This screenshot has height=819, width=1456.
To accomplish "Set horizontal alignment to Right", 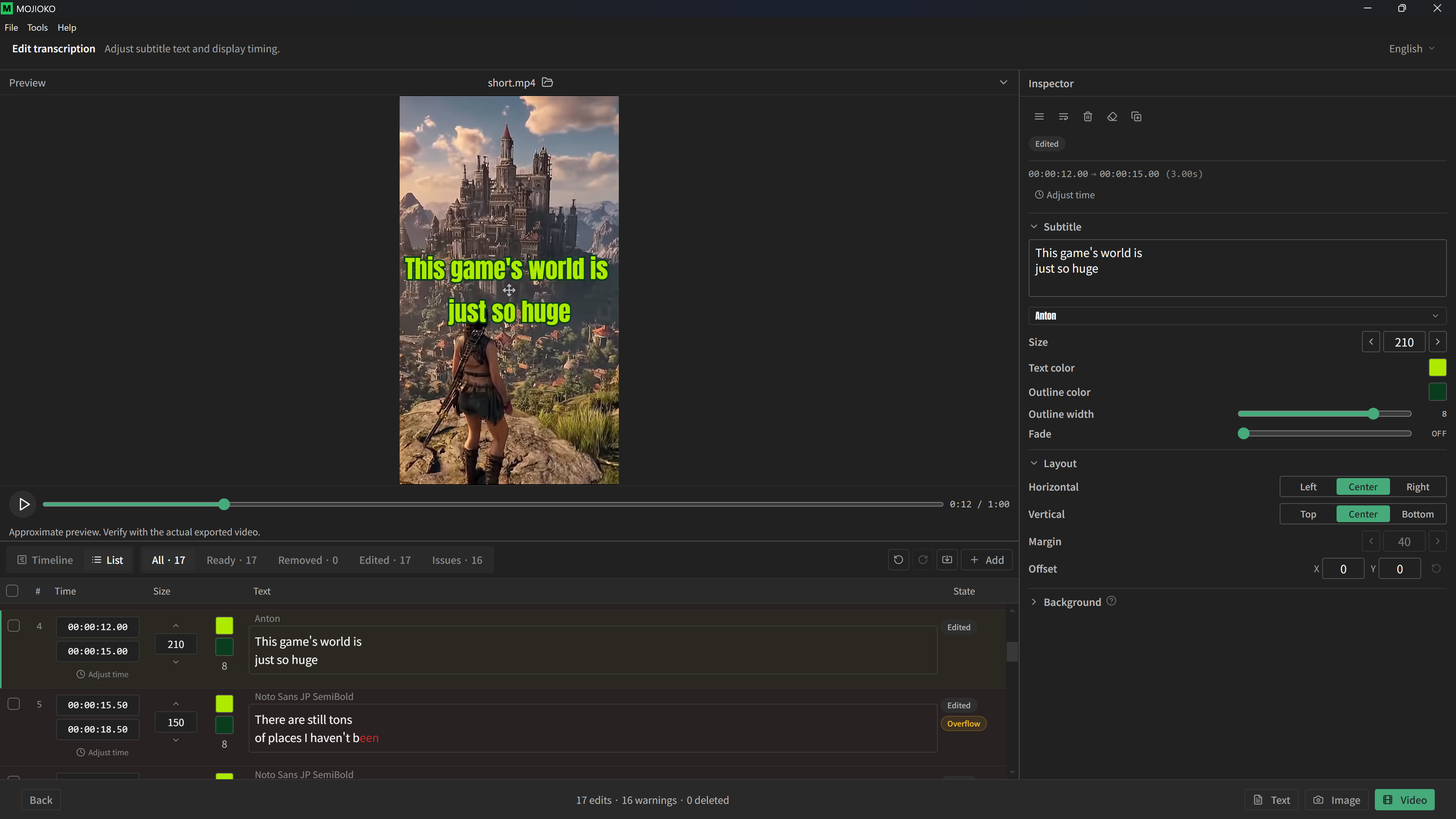I will coord(1418,487).
